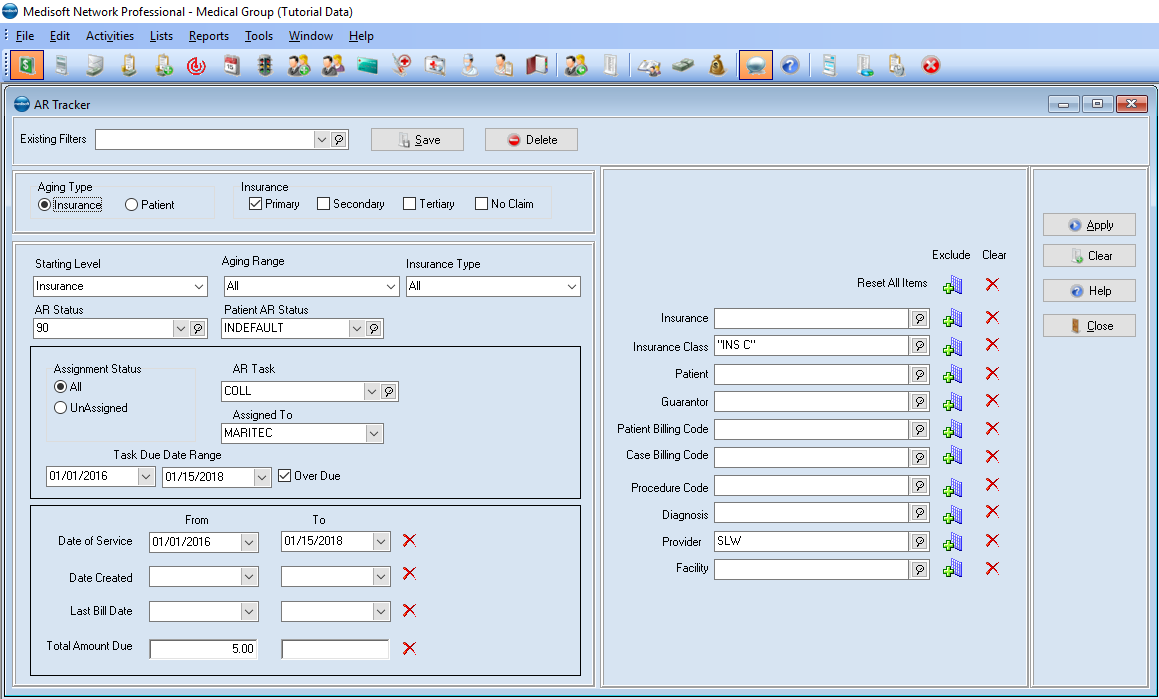1159x699 pixels.
Task: Expand the Starting Level dropdown
Action: 199,287
